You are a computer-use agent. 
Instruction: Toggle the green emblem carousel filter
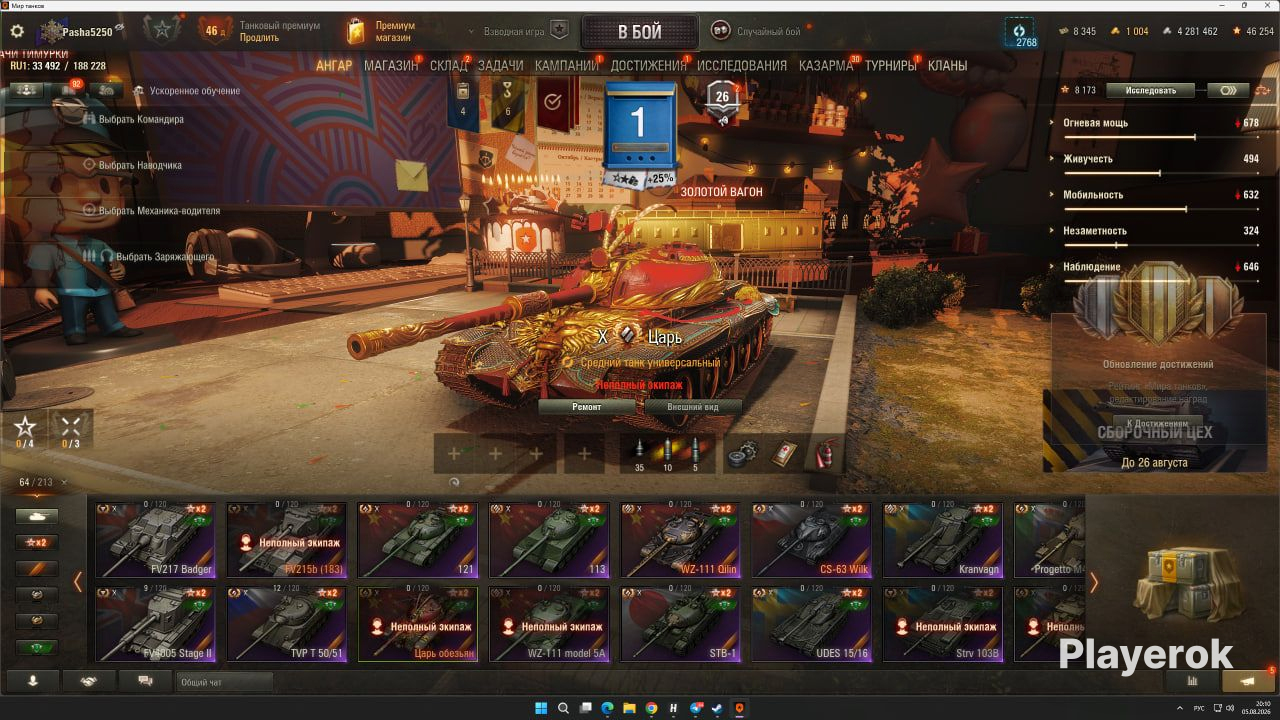pyautogui.click(x=36, y=646)
